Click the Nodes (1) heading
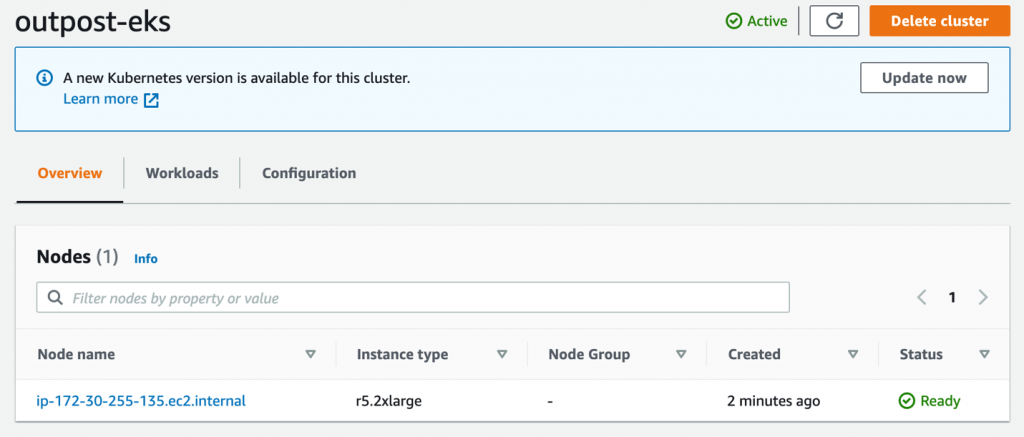 (x=78, y=257)
